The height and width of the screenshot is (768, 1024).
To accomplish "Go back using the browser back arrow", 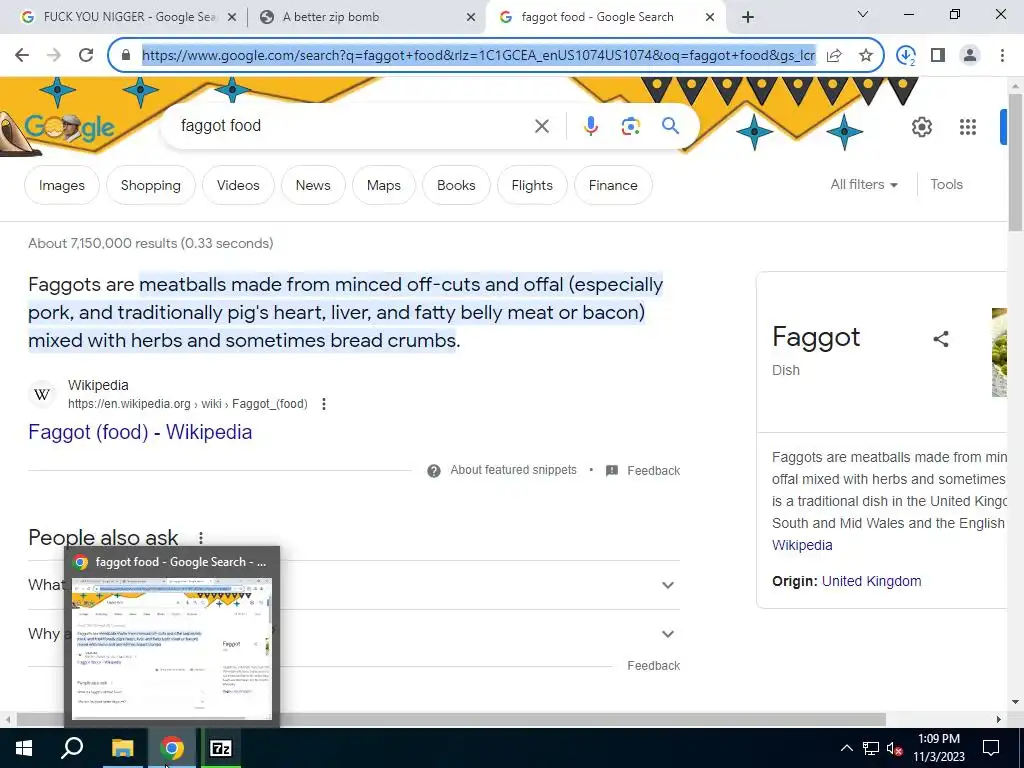I will pos(22,55).
